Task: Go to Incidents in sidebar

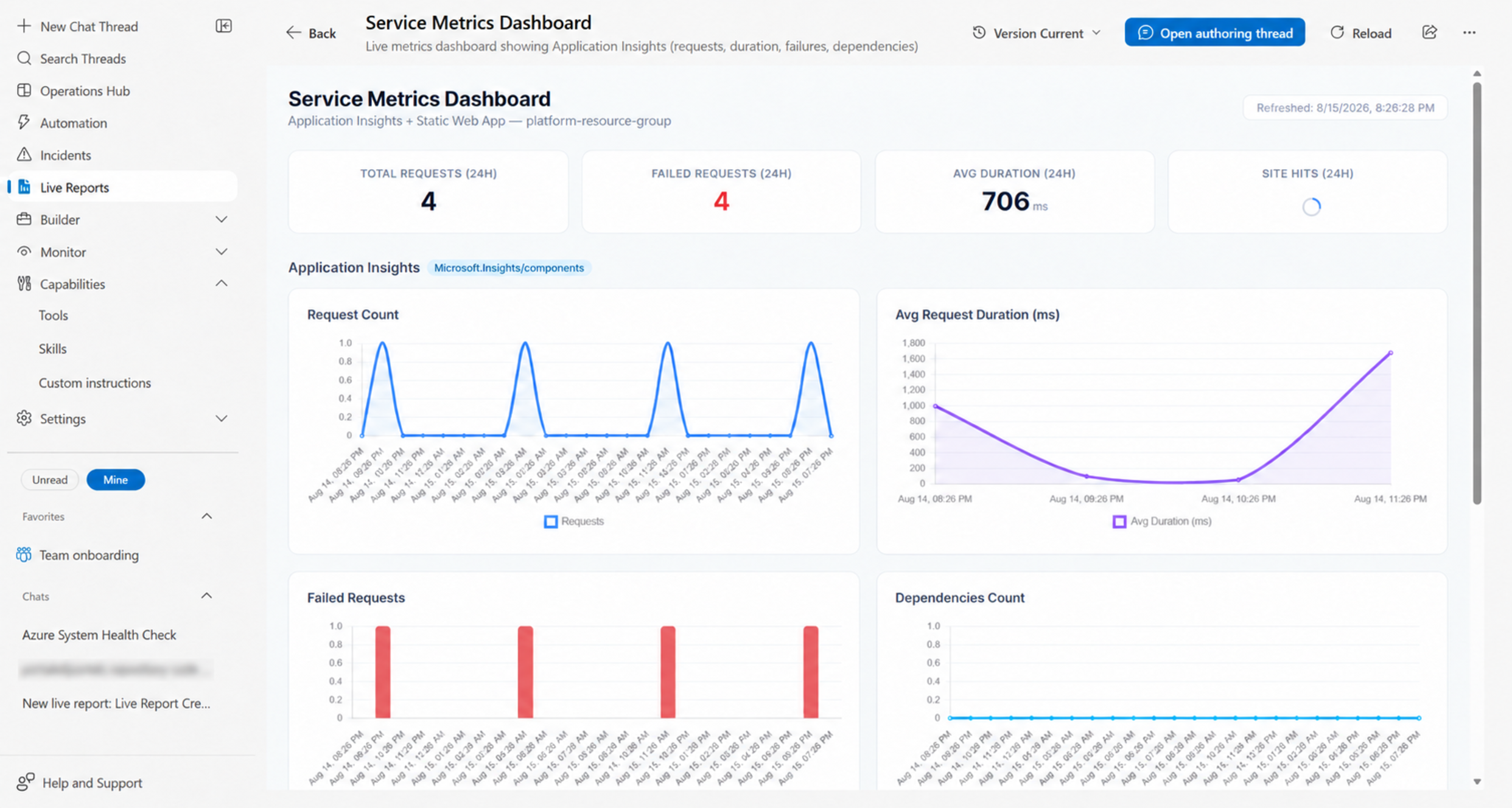Action: (66, 155)
